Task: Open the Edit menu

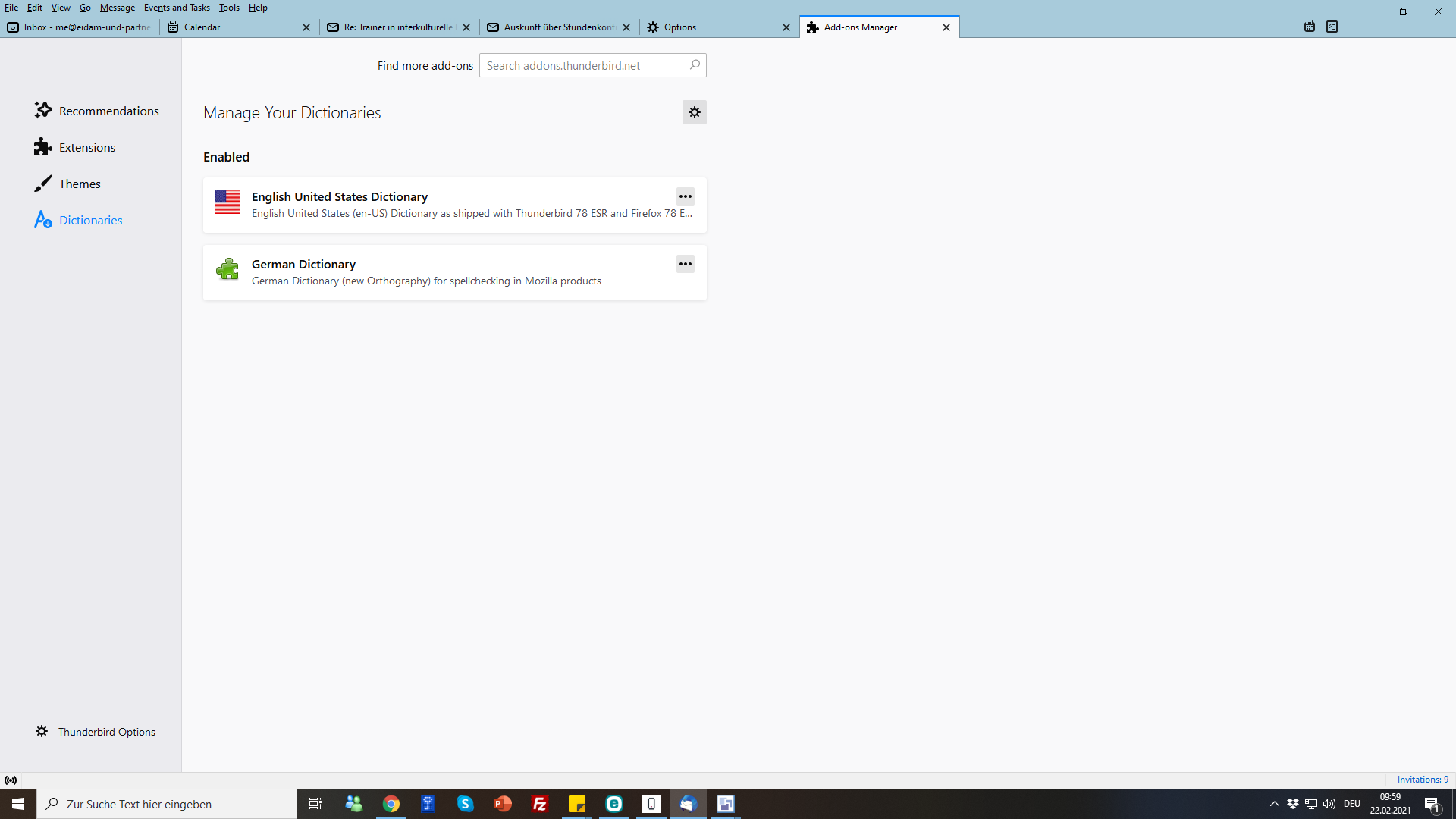Action: pos(35,8)
